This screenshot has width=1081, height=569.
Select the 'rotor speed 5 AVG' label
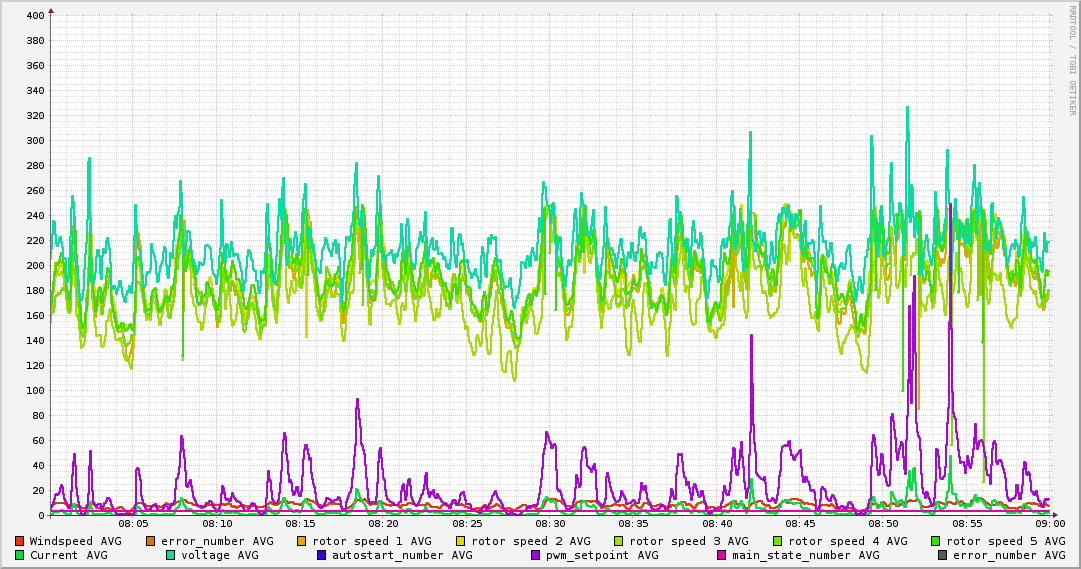[x=1006, y=541]
